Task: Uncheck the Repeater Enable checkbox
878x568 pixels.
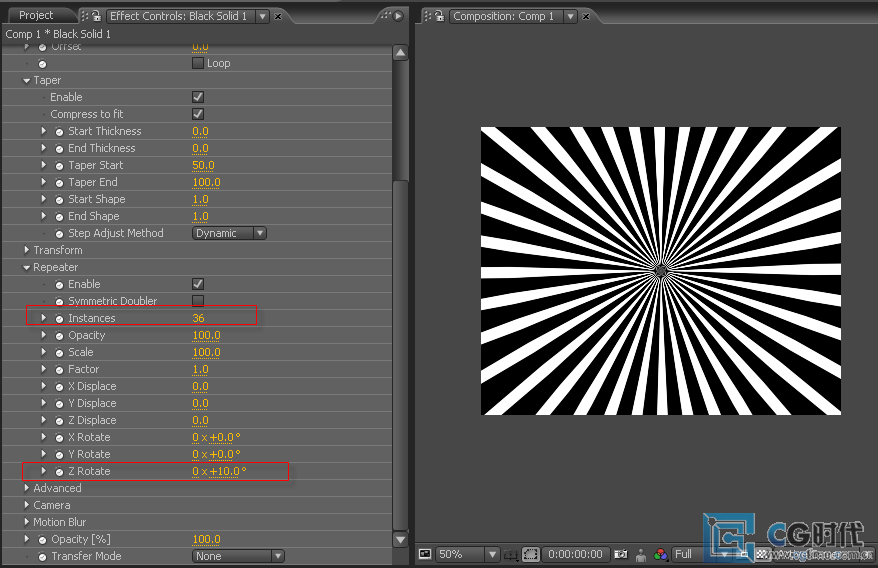Action: (198, 284)
